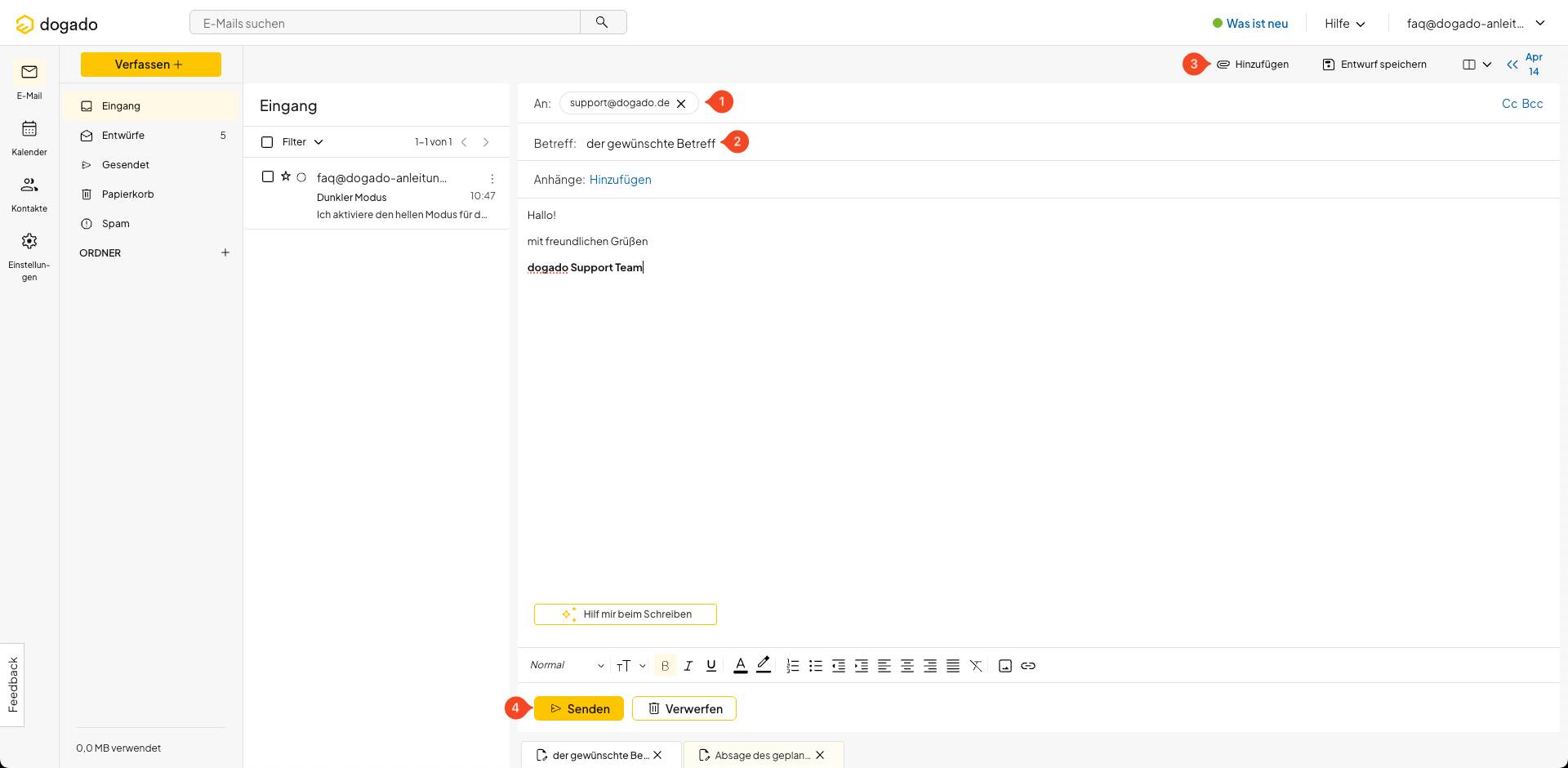Close the 'der gewünschte Be...' draft tab

point(657,755)
